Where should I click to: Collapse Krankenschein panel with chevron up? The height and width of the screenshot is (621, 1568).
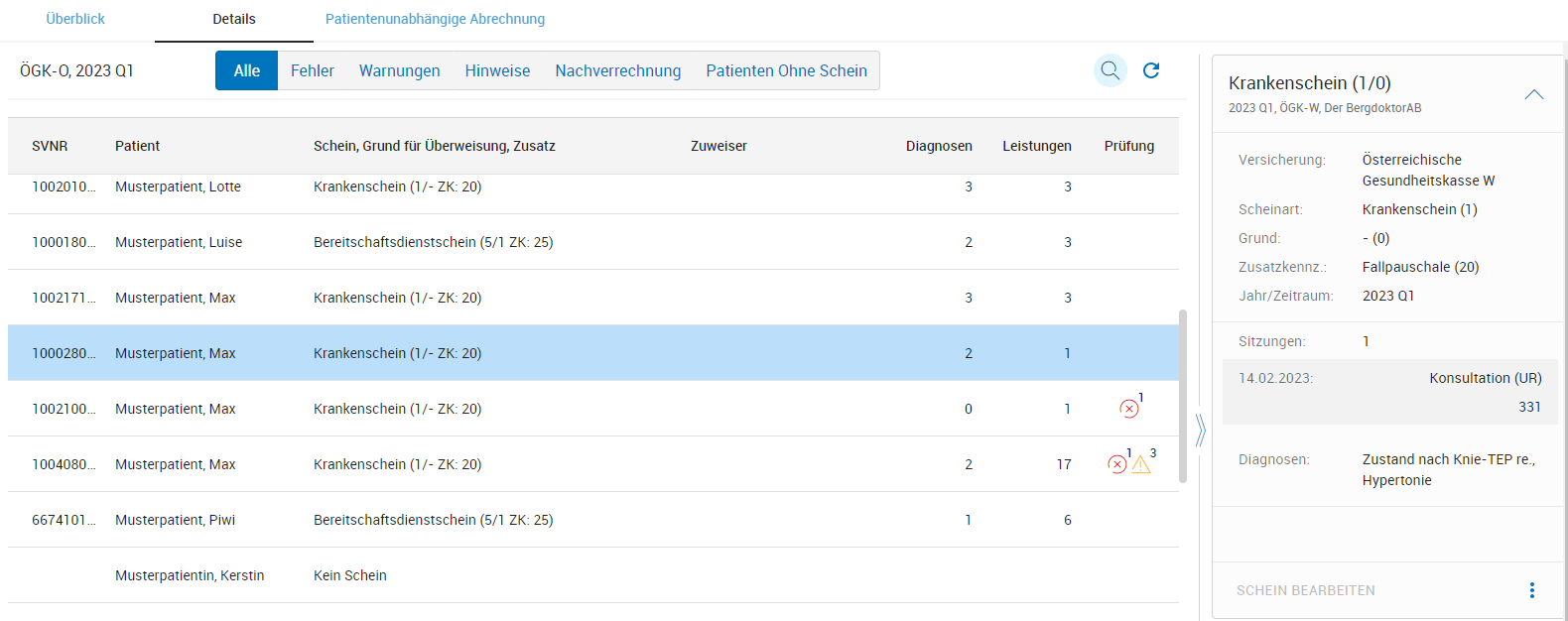point(1533,94)
